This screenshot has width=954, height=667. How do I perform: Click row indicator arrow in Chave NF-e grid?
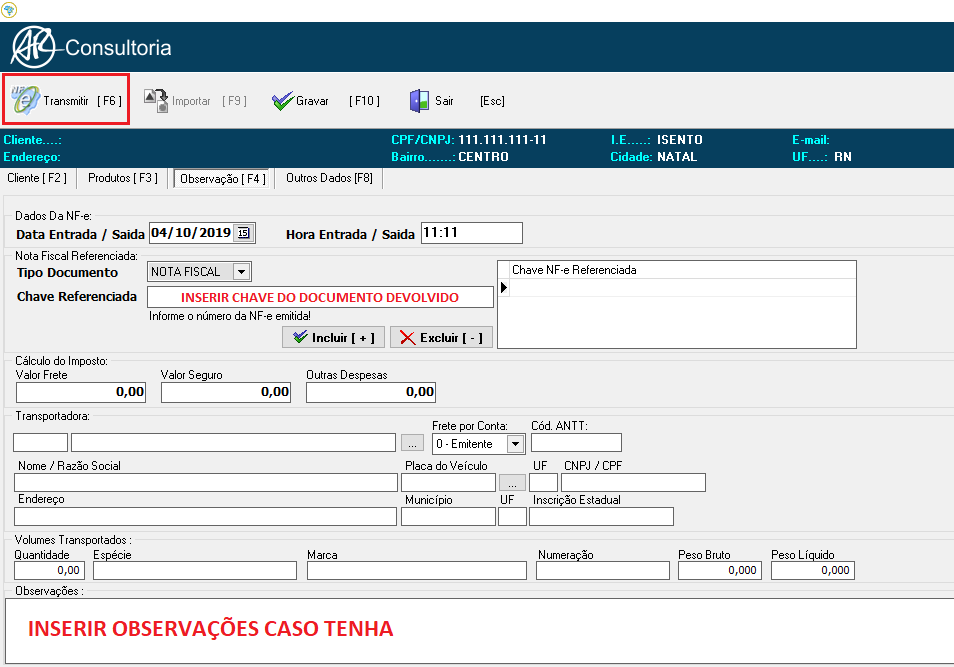(504, 287)
